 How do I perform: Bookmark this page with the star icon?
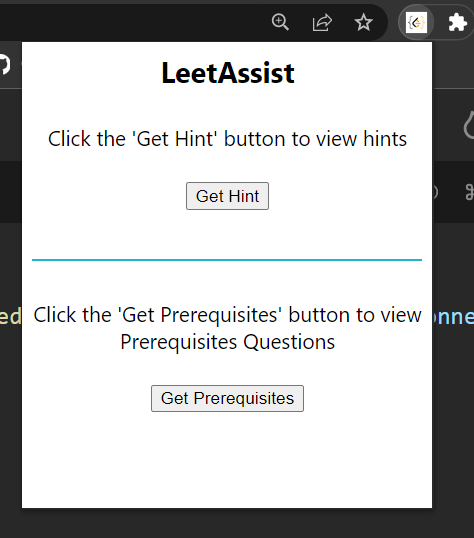click(x=363, y=23)
